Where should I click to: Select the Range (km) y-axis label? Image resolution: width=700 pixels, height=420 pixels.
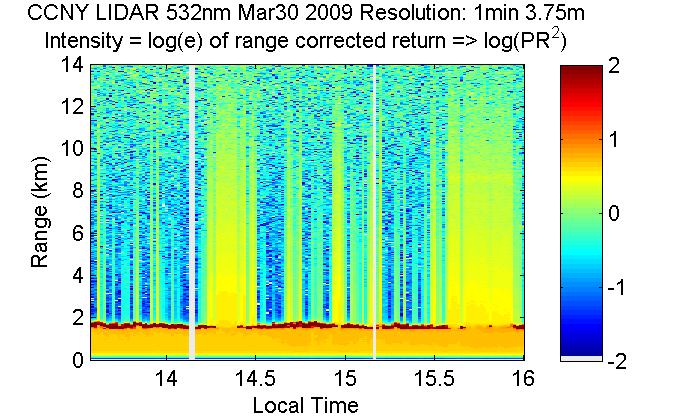point(40,212)
